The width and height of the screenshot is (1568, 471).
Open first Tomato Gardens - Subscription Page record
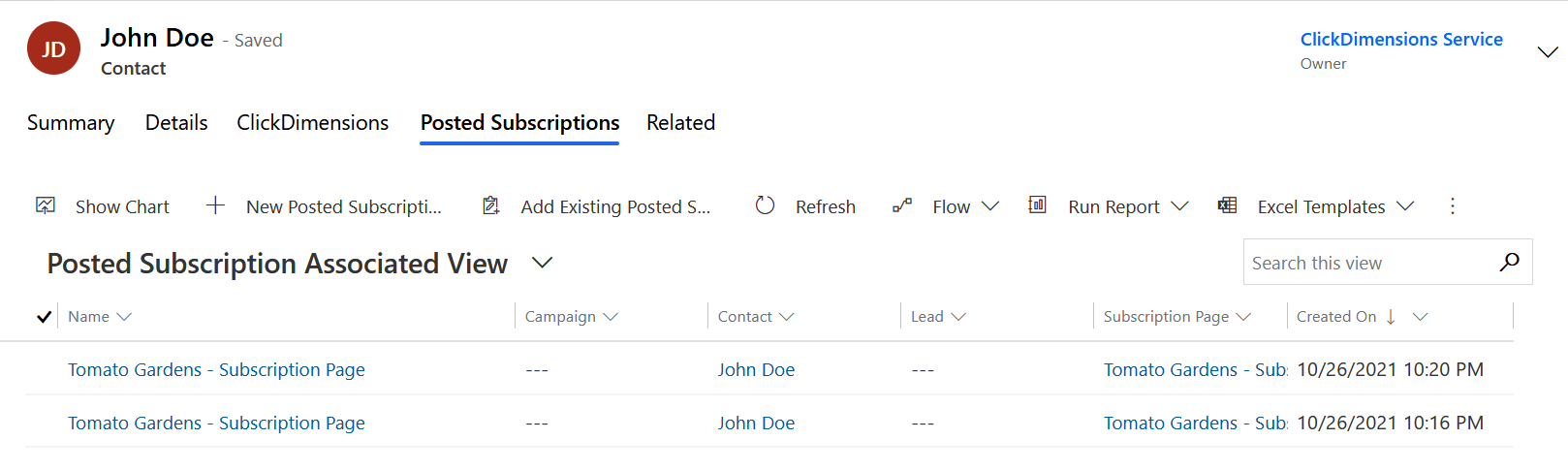pyautogui.click(x=216, y=370)
